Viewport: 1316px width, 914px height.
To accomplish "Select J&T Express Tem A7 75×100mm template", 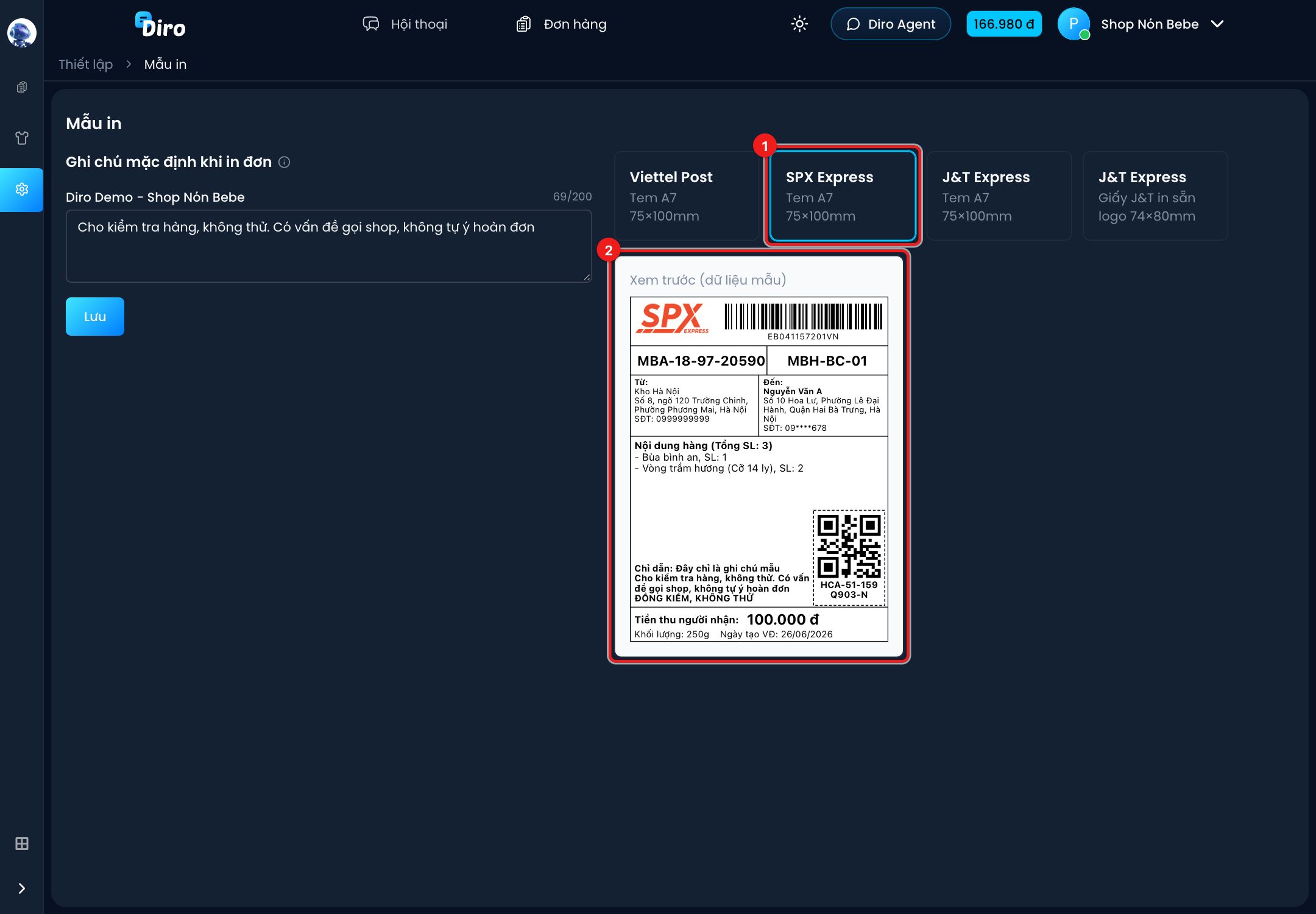I will (x=999, y=196).
